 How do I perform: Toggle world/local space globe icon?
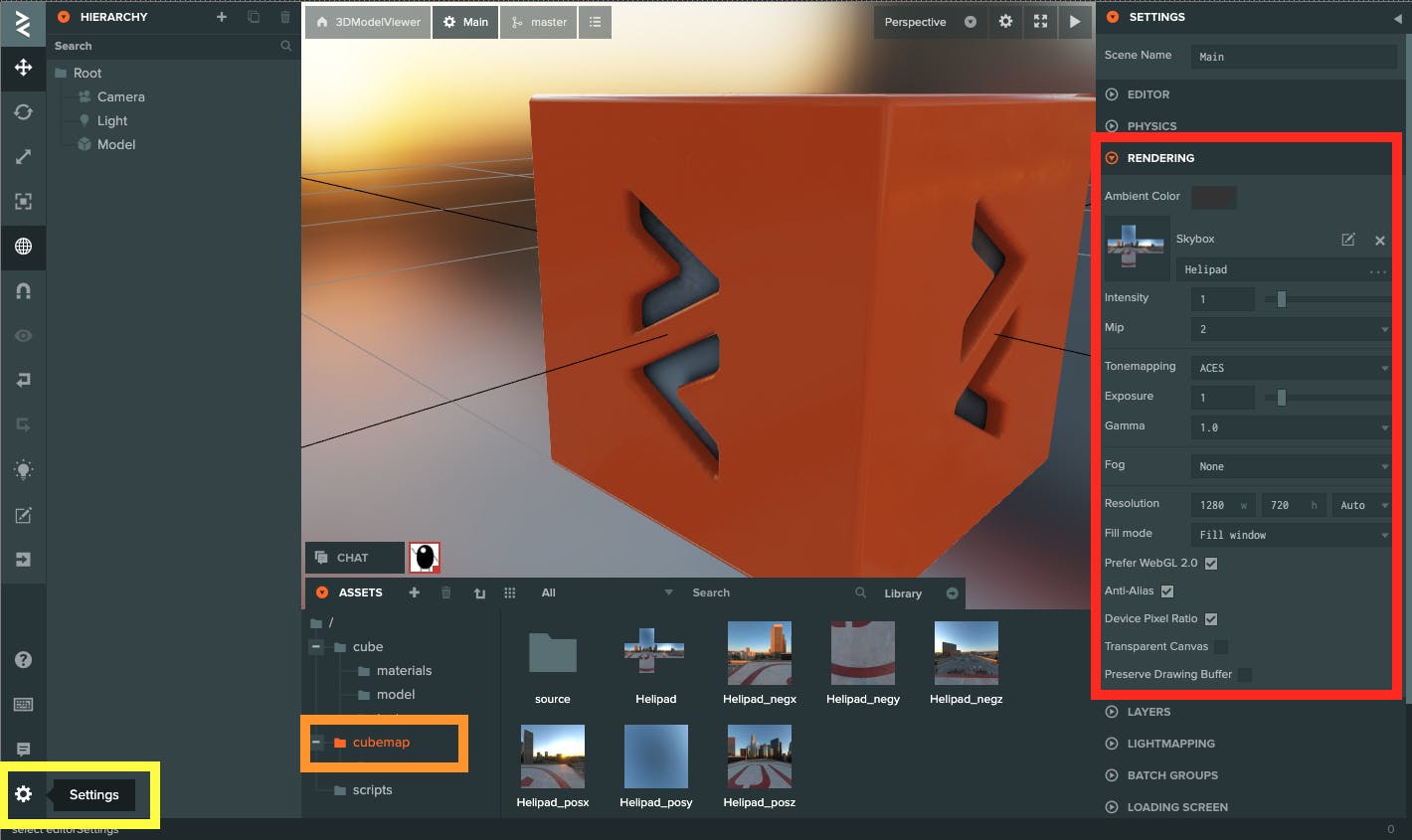pos(23,247)
